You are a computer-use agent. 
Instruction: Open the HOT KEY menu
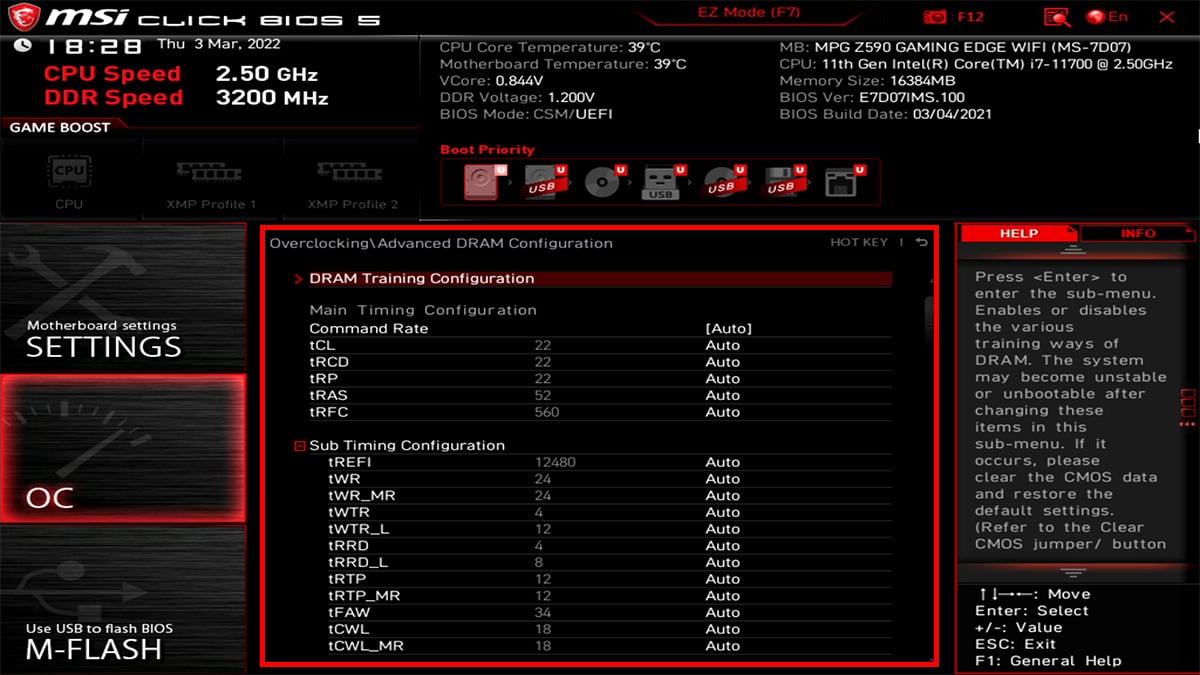[858, 243]
